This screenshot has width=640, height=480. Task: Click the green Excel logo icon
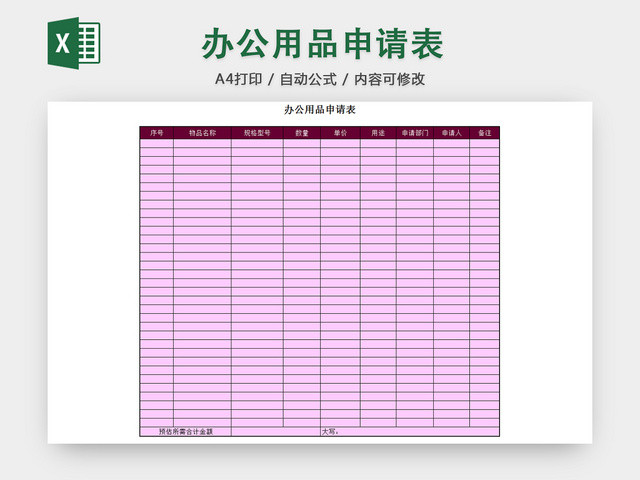click(x=74, y=43)
